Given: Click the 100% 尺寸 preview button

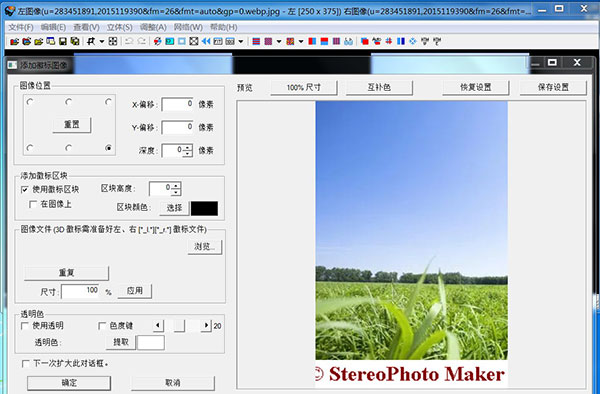Looking at the screenshot, I should pos(304,87).
